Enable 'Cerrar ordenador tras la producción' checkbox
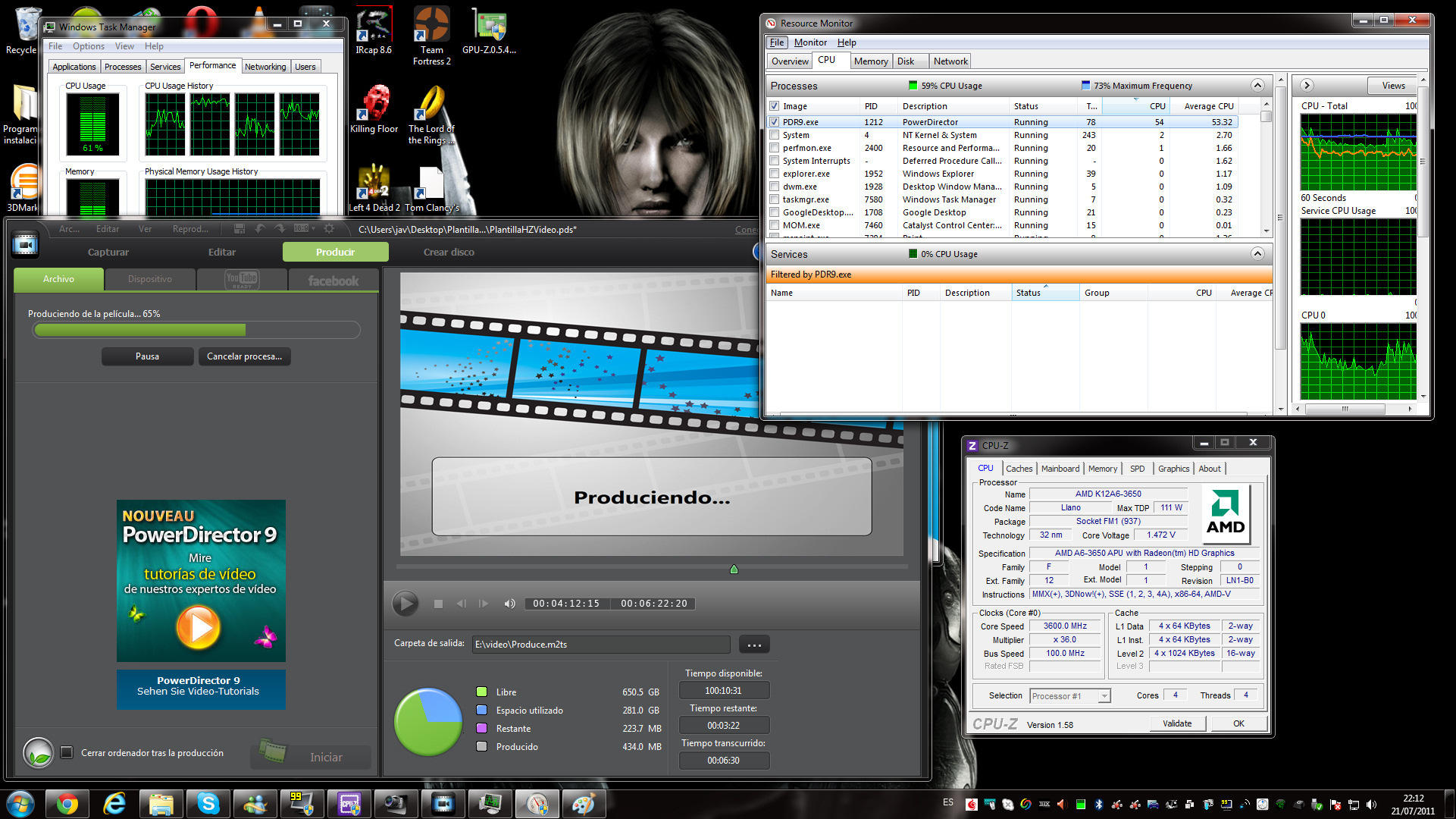1456x819 pixels. (x=67, y=752)
